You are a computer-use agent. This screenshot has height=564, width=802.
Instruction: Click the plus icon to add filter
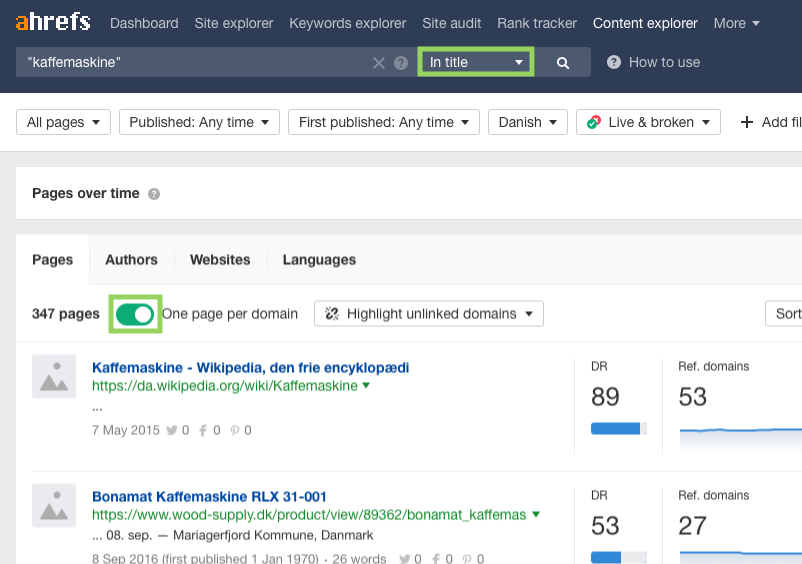[x=747, y=122]
